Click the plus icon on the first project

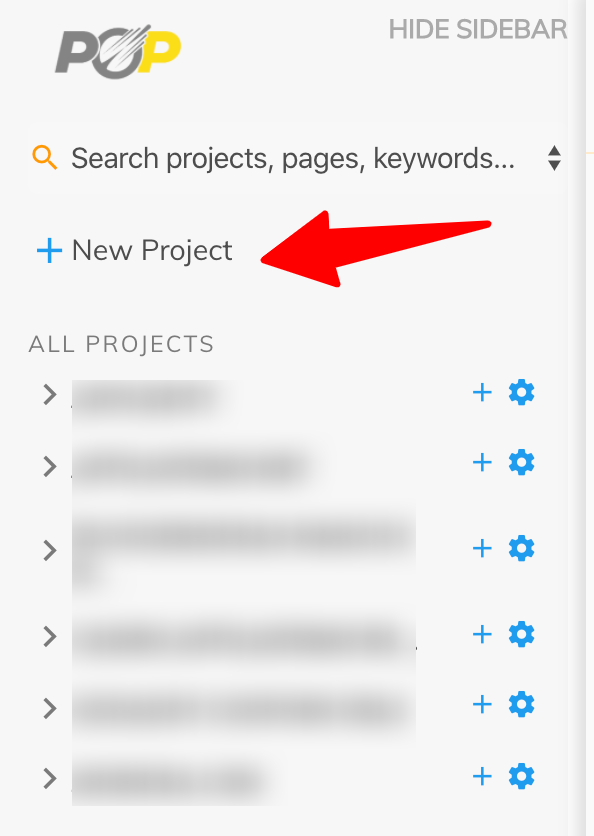(x=482, y=393)
